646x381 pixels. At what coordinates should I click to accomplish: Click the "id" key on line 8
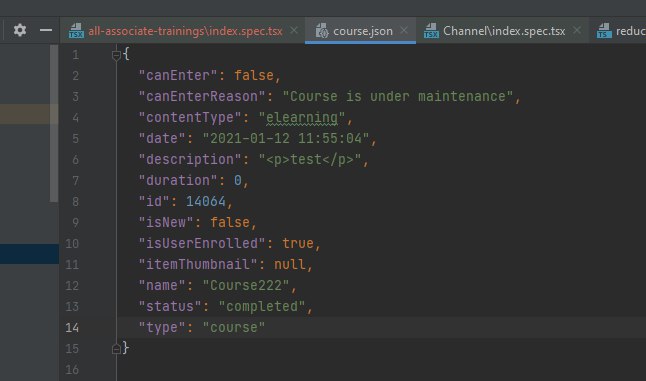(154, 201)
